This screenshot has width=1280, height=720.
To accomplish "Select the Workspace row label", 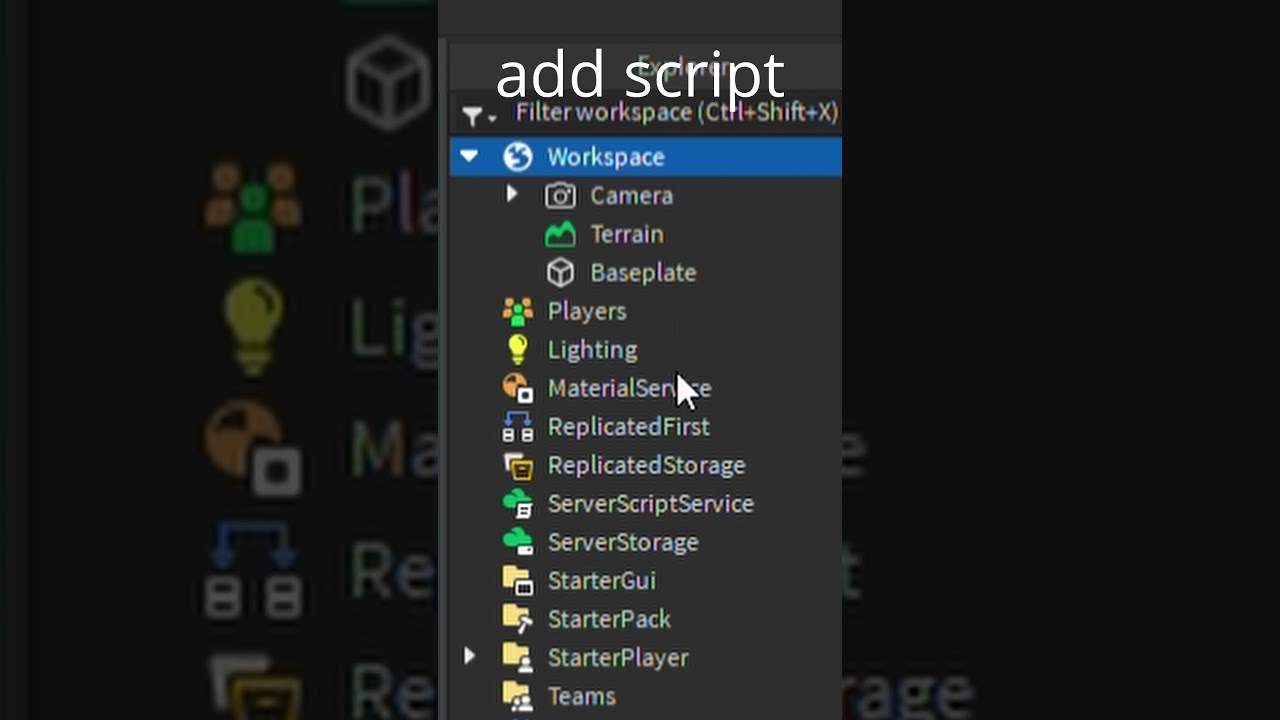I will tap(605, 157).
